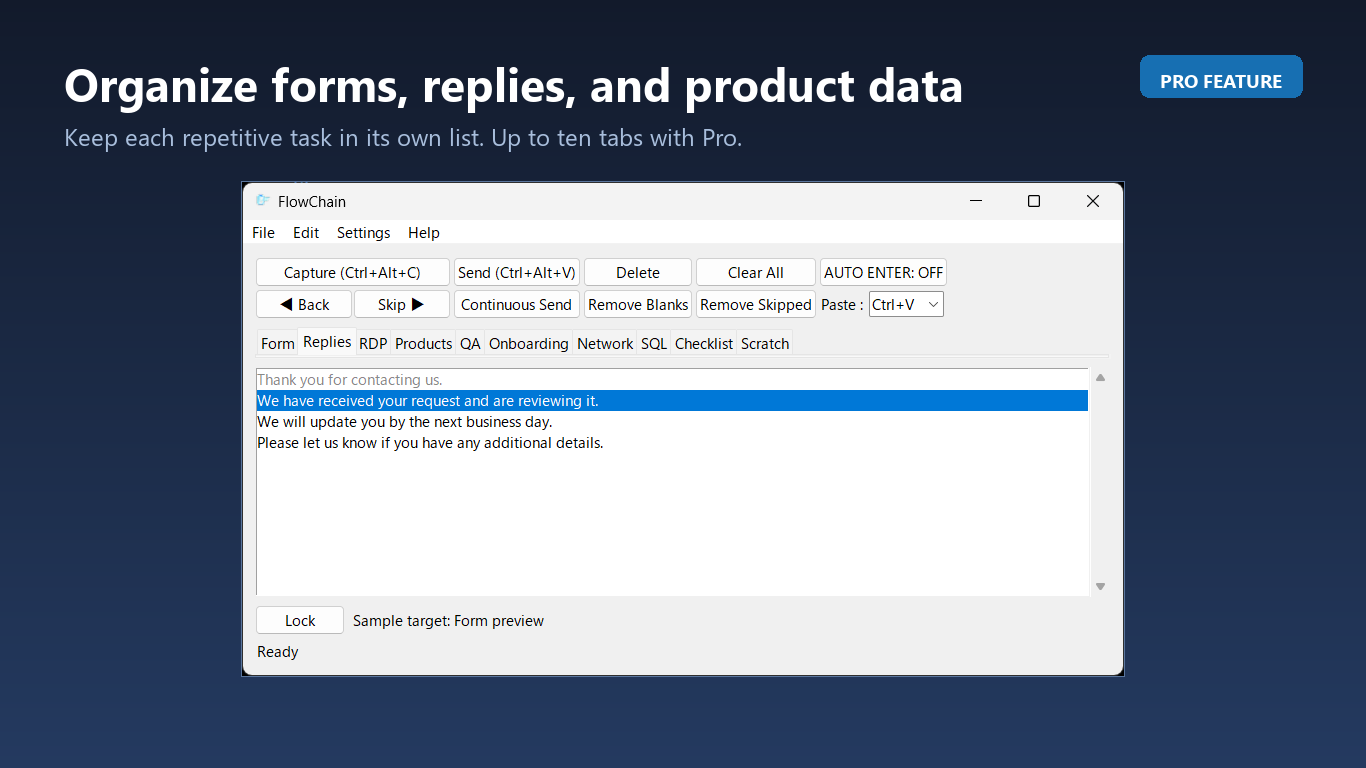Click Send (Ctrl+Alt+V) button
1366x768 pixels.
(517, 272)
